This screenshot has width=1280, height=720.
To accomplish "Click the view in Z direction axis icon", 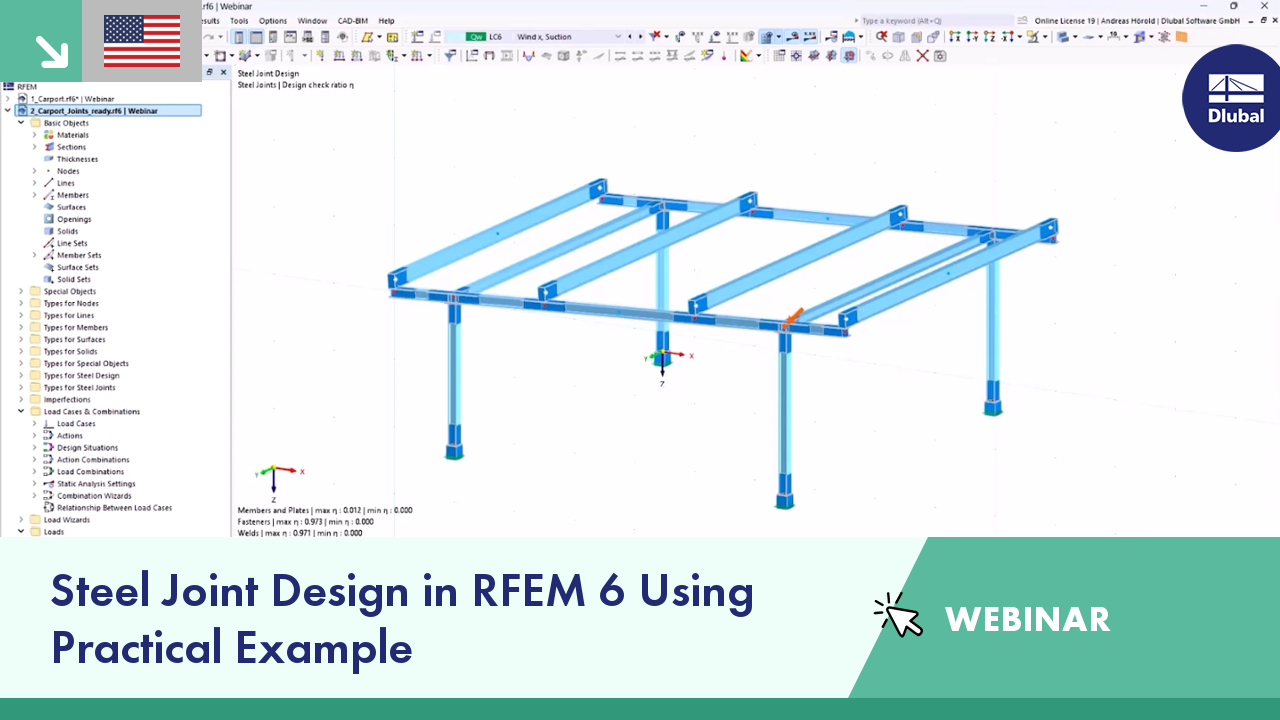I will (x=990, y=37).
